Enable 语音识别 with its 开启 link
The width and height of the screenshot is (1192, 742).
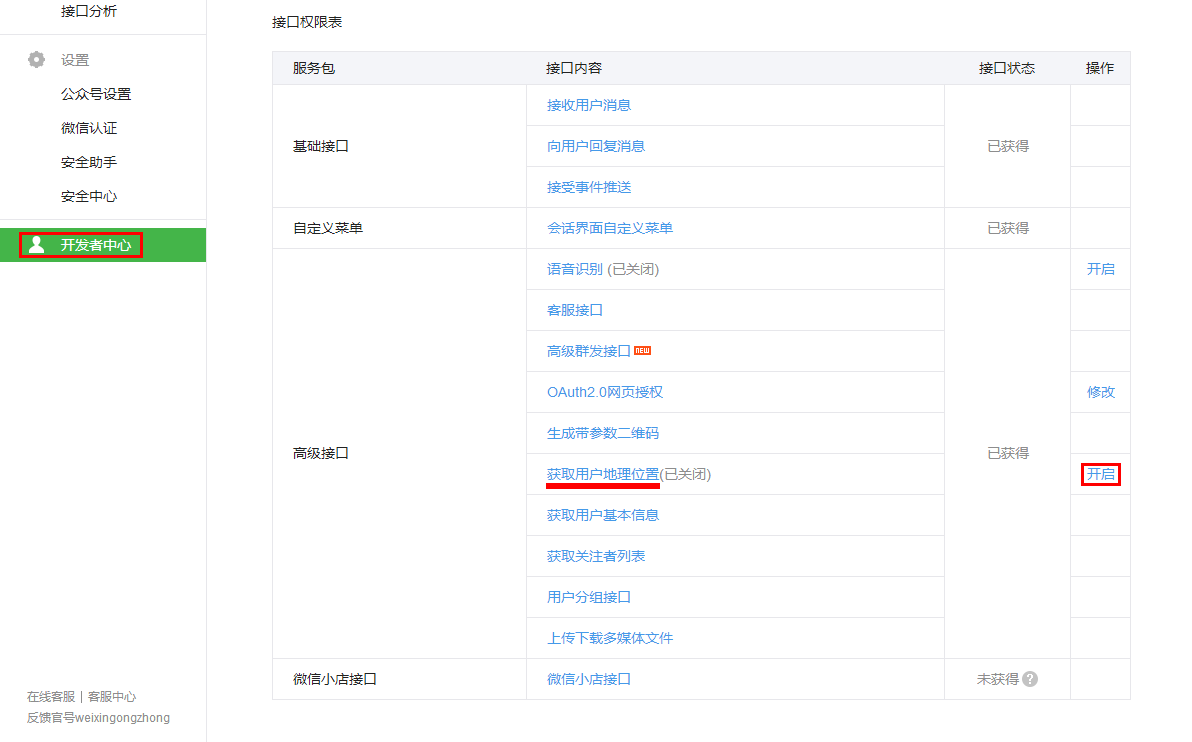(x=1100, y=268)
